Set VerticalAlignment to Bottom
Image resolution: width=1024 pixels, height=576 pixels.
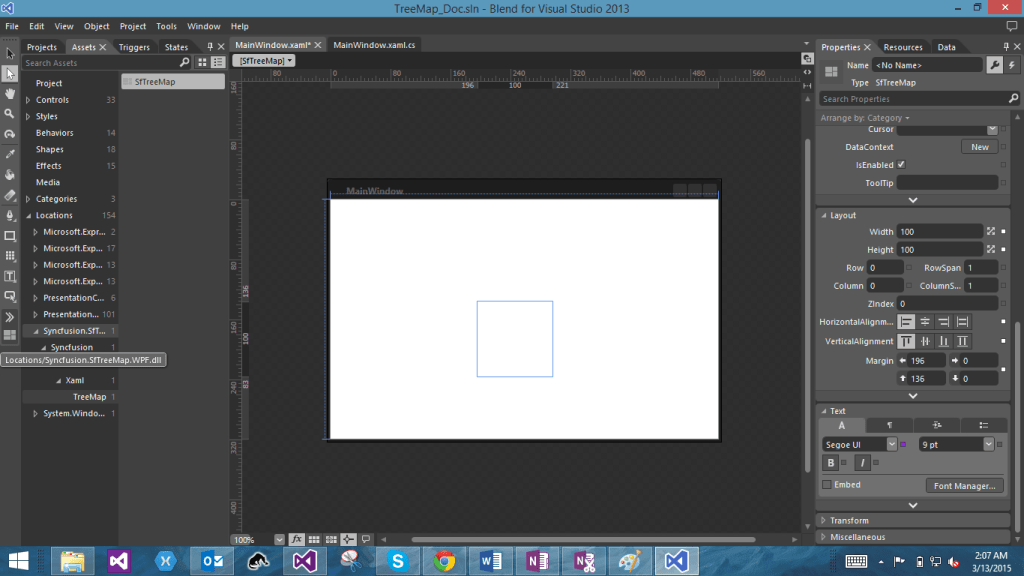(944, 342)
